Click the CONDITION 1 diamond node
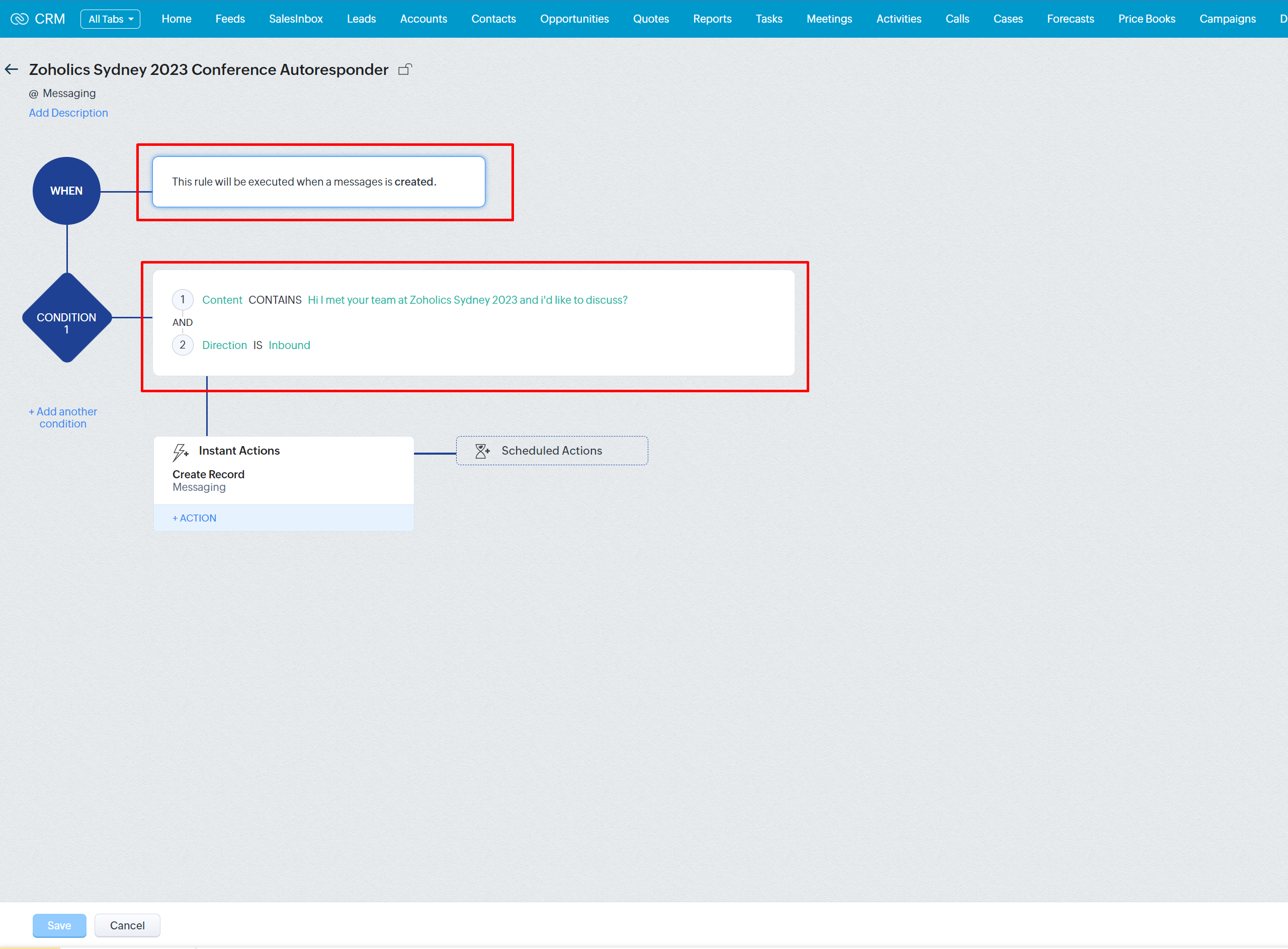Viewport: 1288px width, 949px height. tap(67, 318)
